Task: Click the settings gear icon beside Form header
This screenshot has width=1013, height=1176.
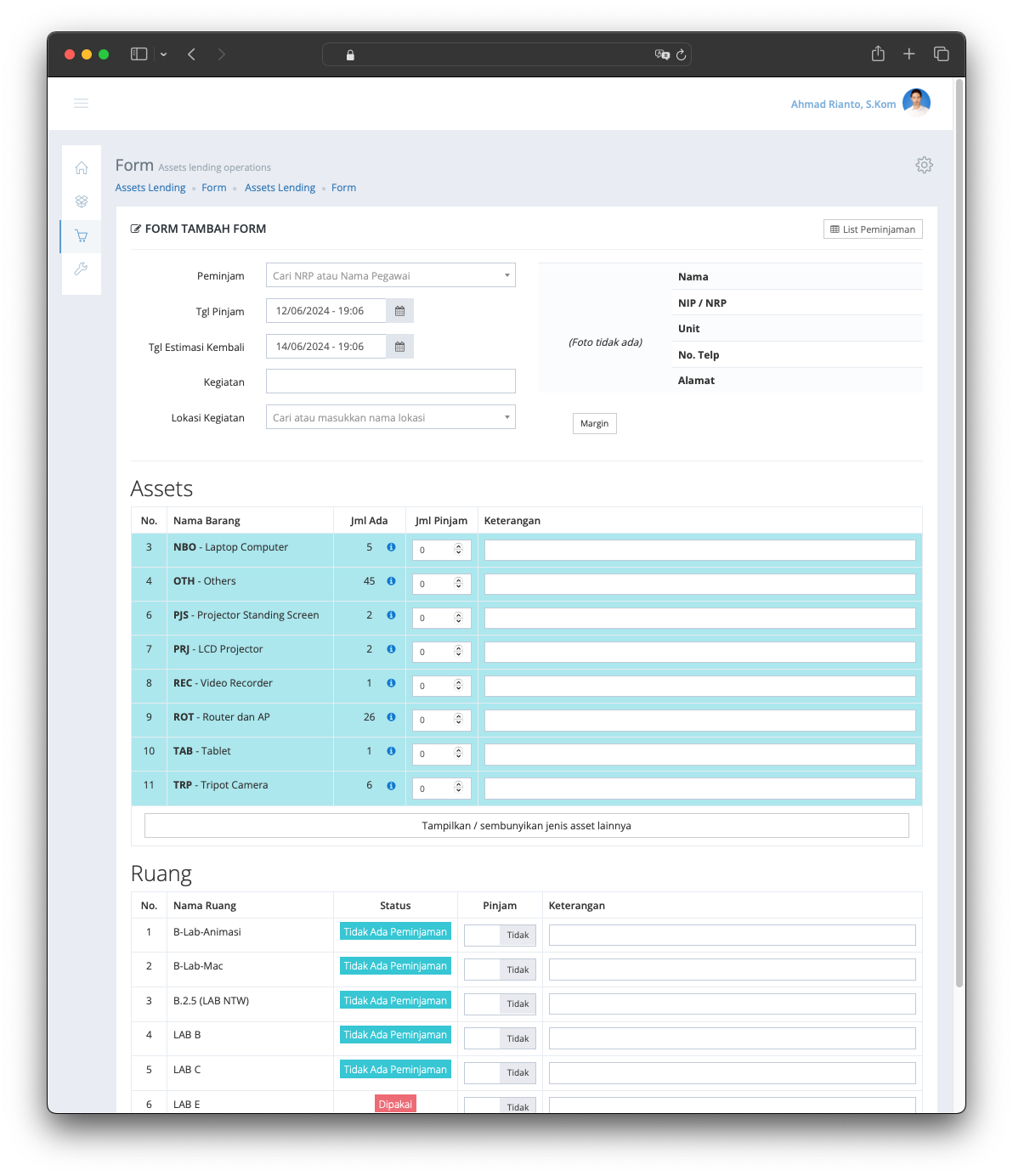Action: [x=924, y=165]
